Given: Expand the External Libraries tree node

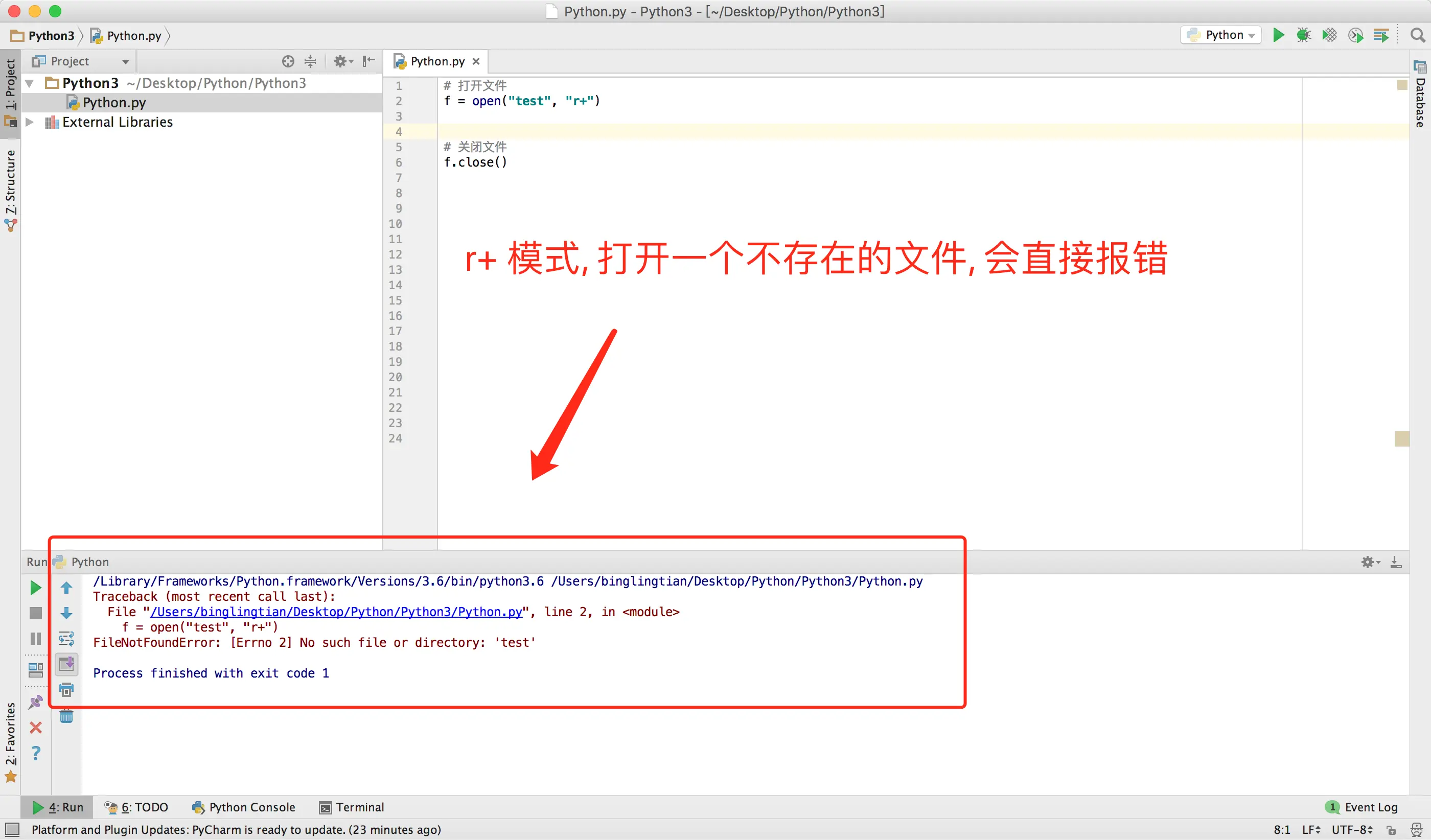Looking at the screenshot, I should click(30, 122).
